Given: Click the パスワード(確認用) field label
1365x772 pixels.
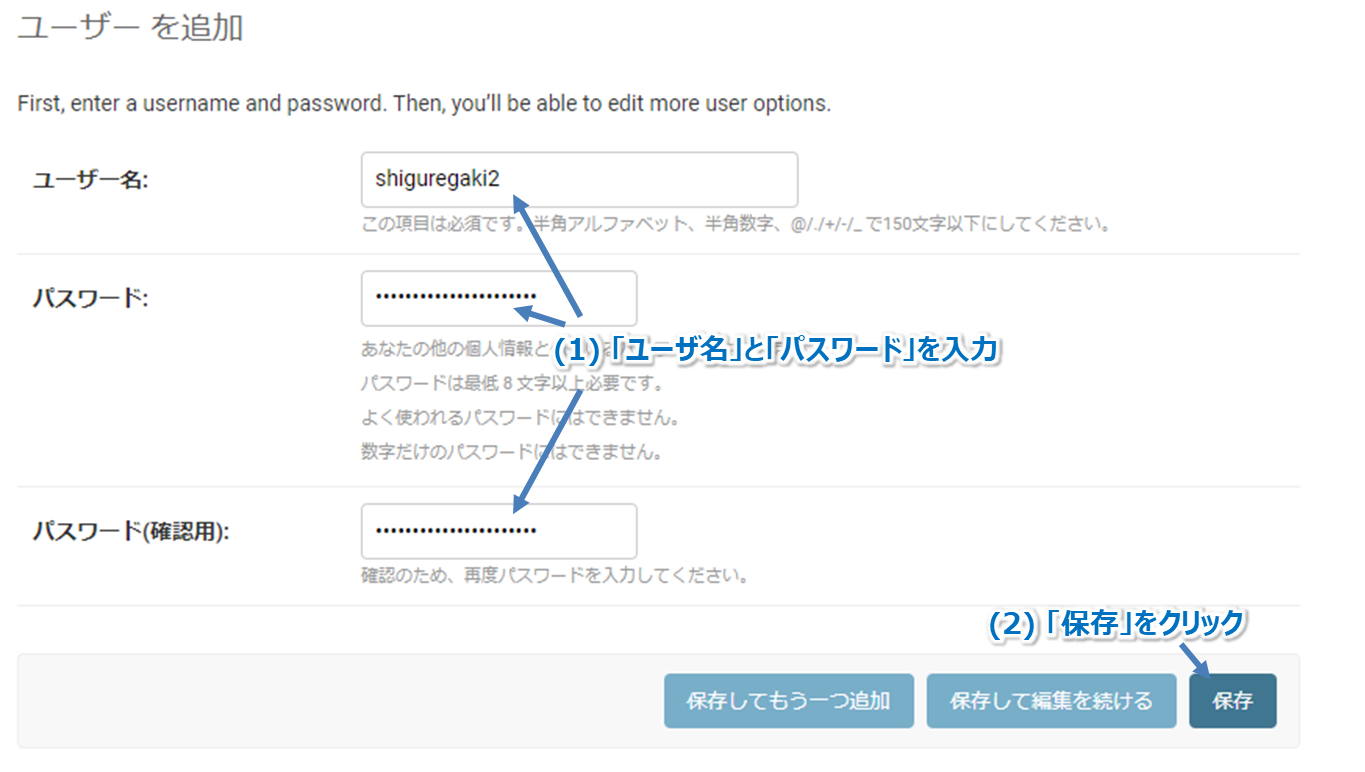Looking at the screenshot, I should pos(131,532).
